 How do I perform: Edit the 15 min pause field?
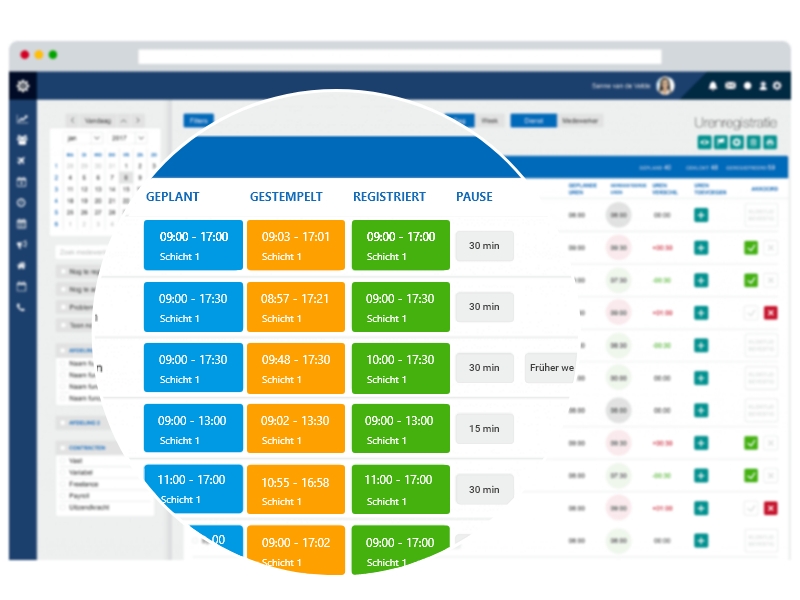coord(484,429)
